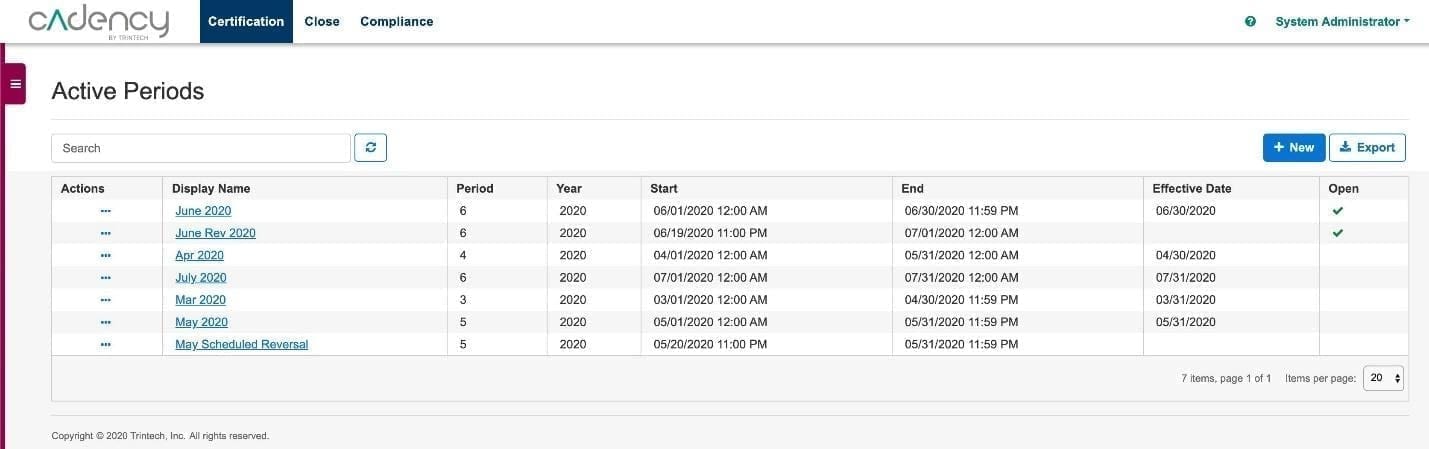Expand the System Administrator dropdown
Image resolution: width=1429 pixels, height=449 pixels.
click(1342, 21)
